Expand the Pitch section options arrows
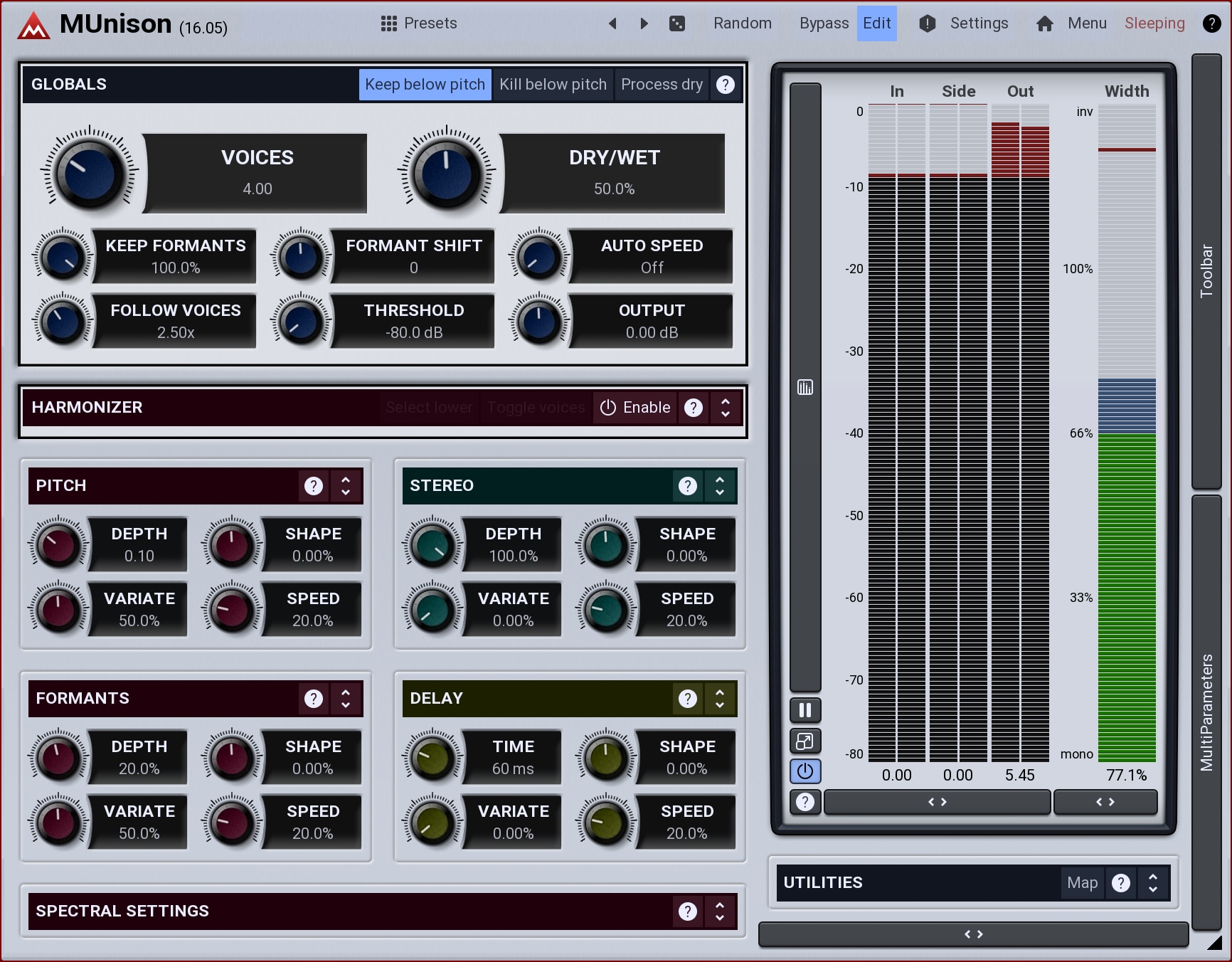The width and height of the screenshot is (1232, 962). (x=346, y=486)
